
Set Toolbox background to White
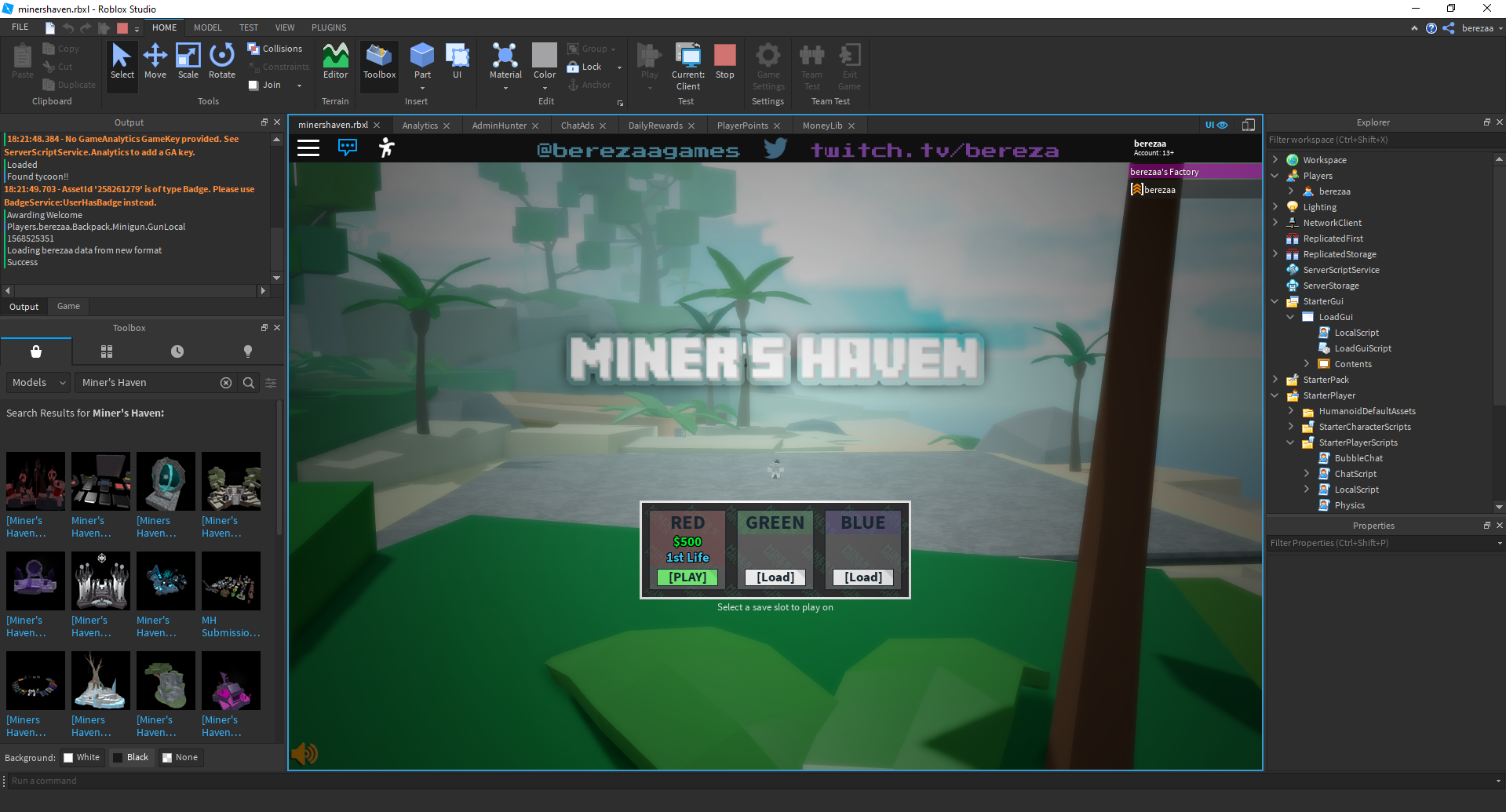[82, 757]
